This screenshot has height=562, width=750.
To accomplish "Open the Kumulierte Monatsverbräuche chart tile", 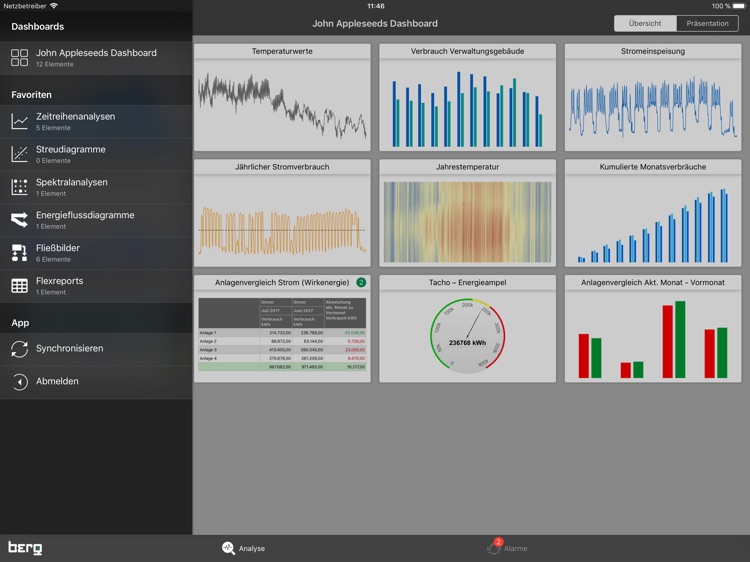I will [x=653, y=213].
